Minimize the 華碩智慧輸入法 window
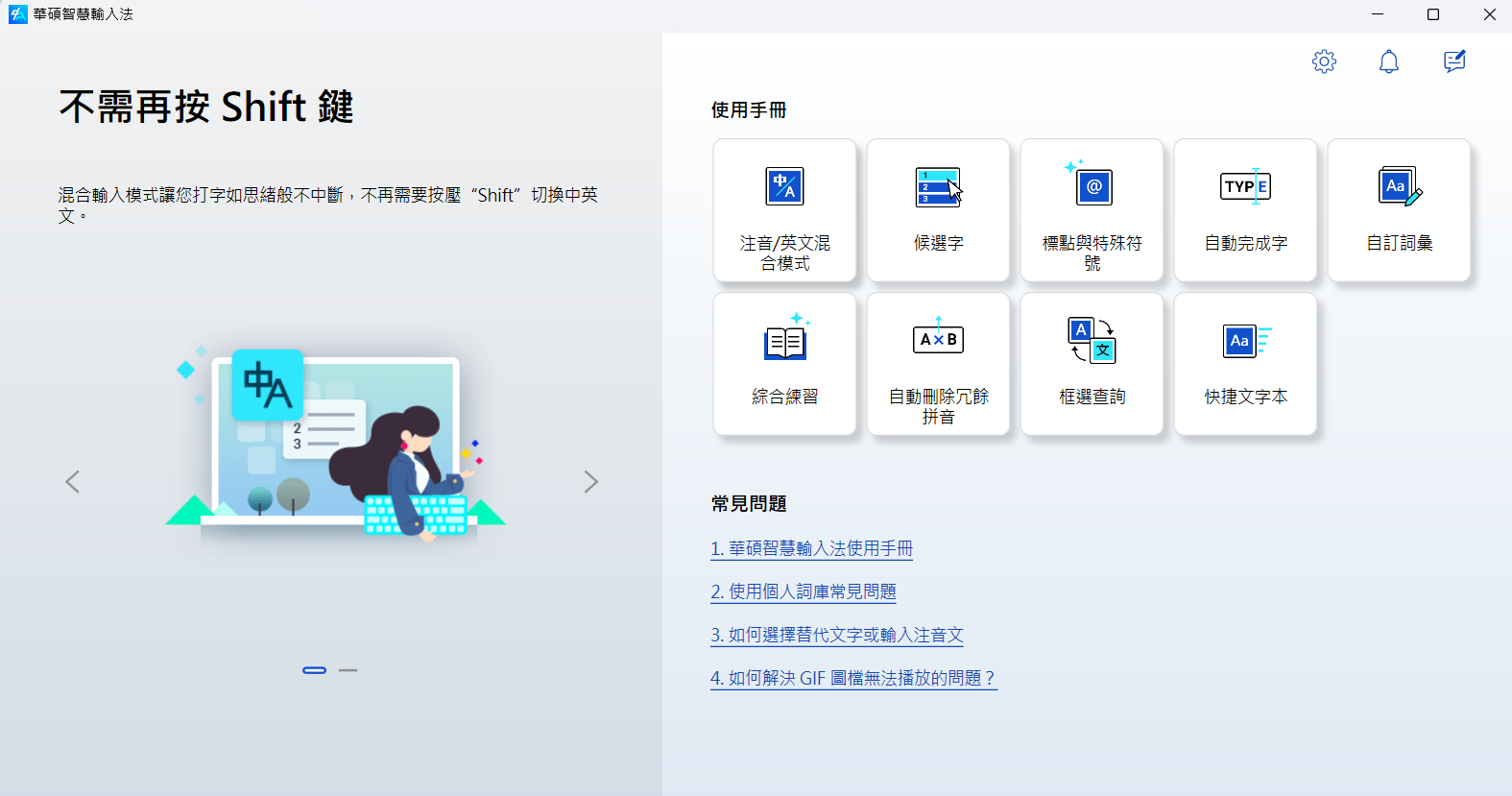Image resolution: width=1512 pixels, height=796 pixels. pos(1378,14)
